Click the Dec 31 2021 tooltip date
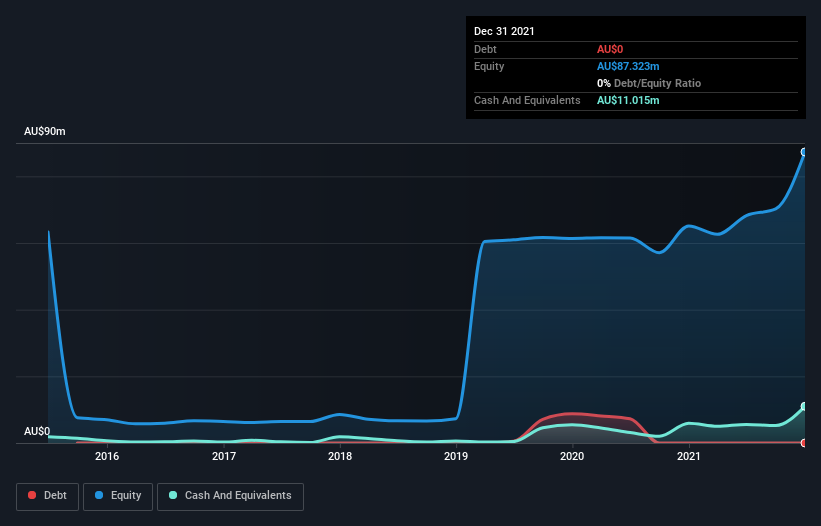 tap(504, 31)
